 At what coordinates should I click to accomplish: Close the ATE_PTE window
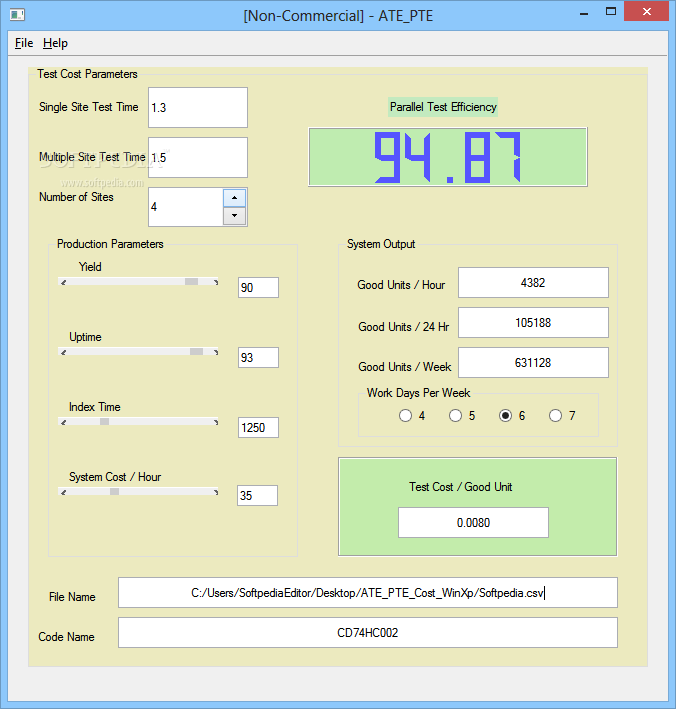pos(647,11)
